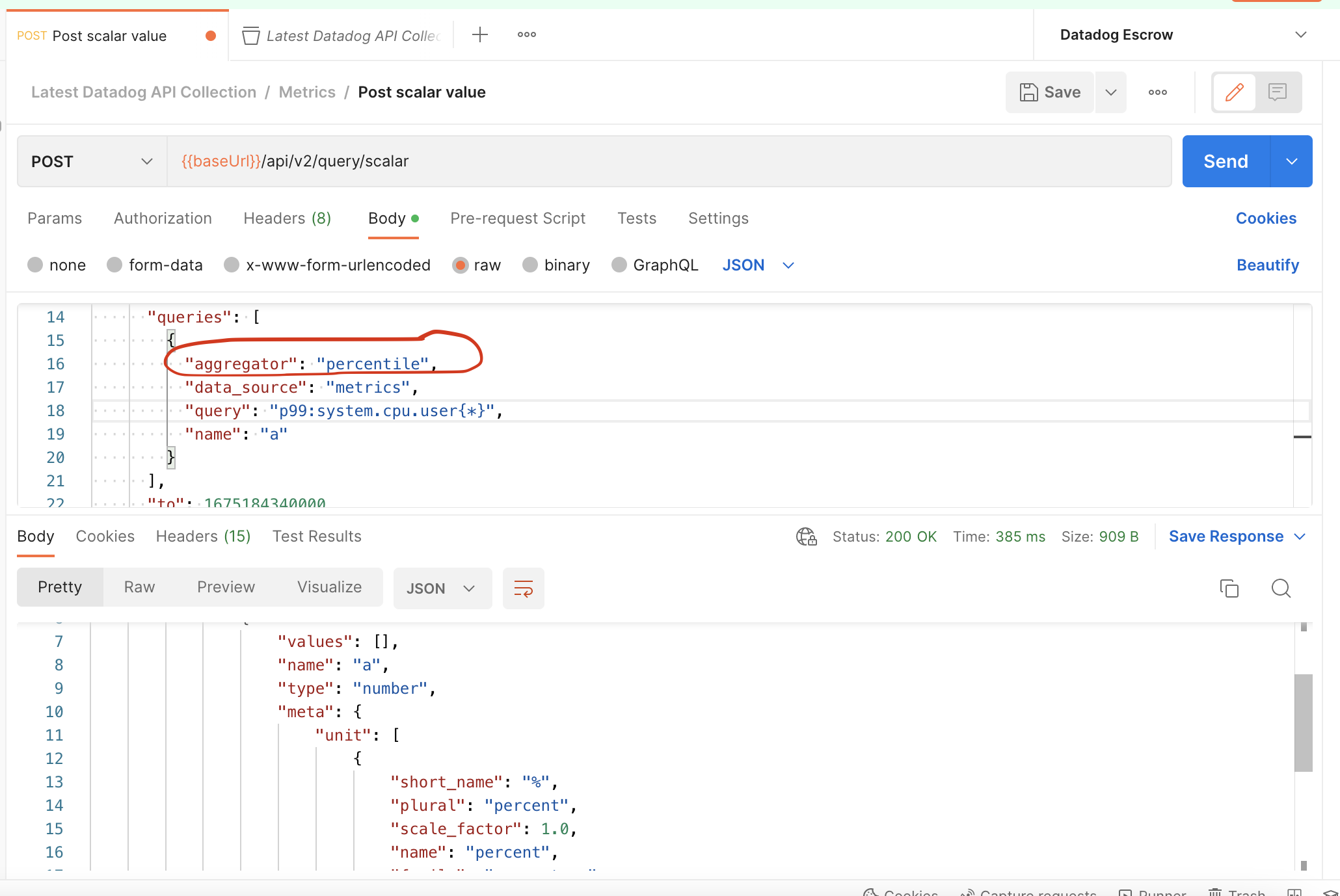Copy response body with copy icon
This screenshot has width=1340, height=896.
[1229, 588]
